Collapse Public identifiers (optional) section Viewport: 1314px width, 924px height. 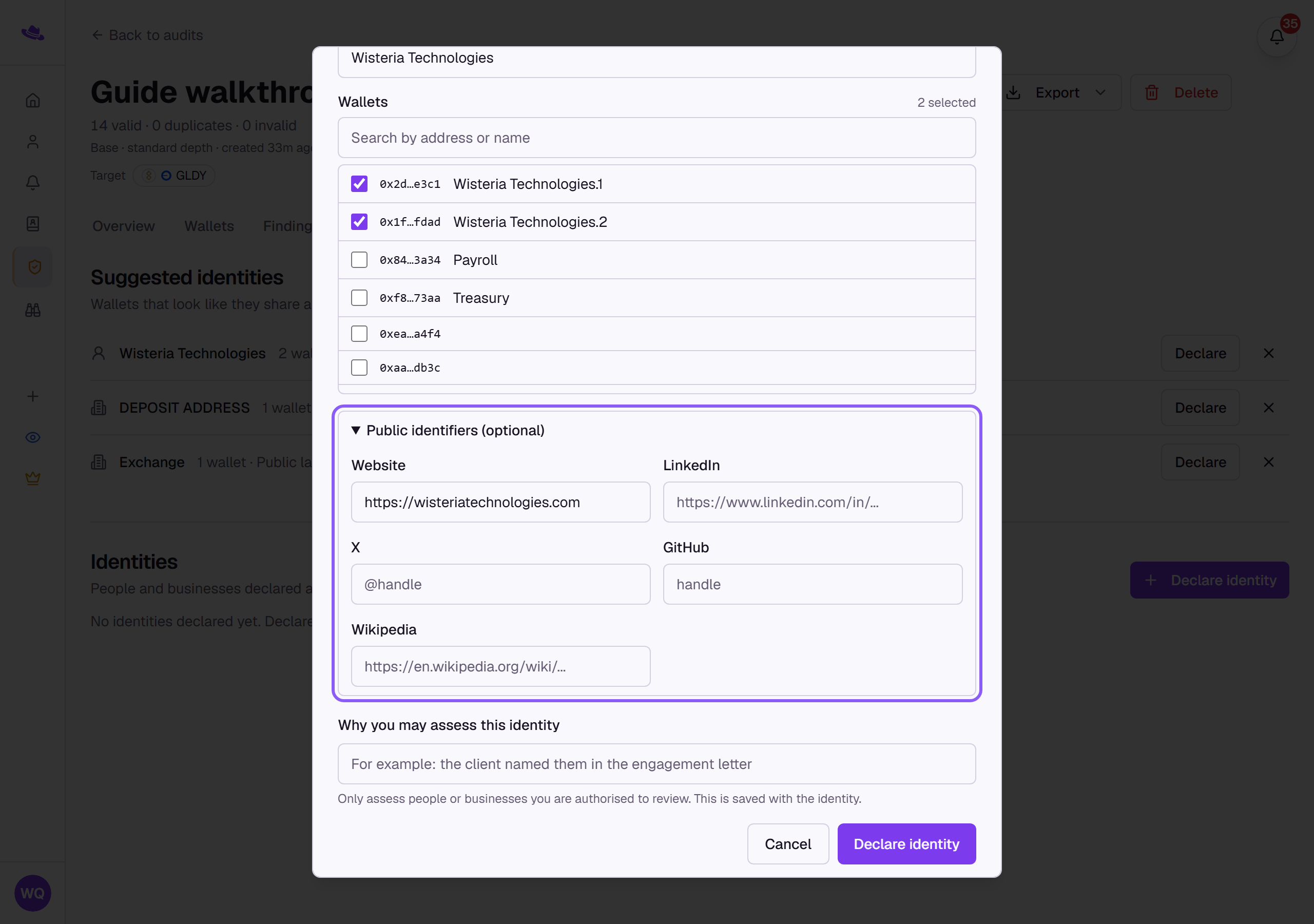click(x=448, y=431)
